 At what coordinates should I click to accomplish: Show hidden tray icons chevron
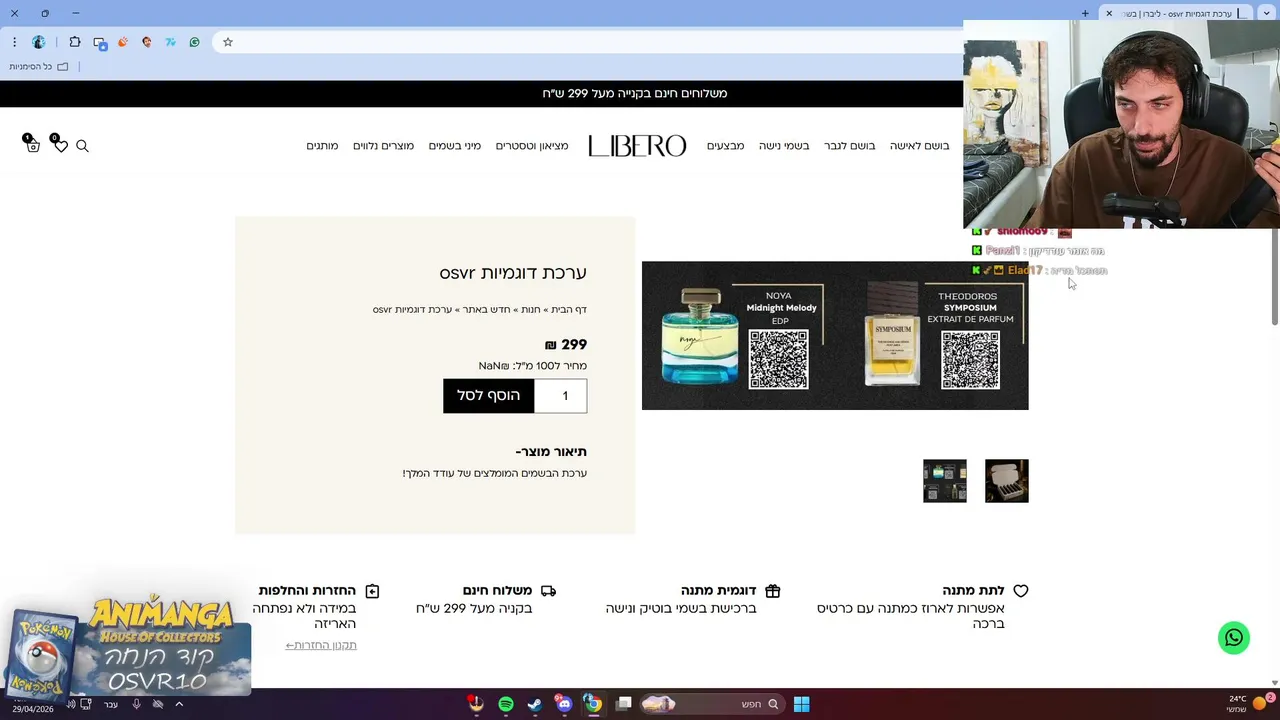pos(179,704)
